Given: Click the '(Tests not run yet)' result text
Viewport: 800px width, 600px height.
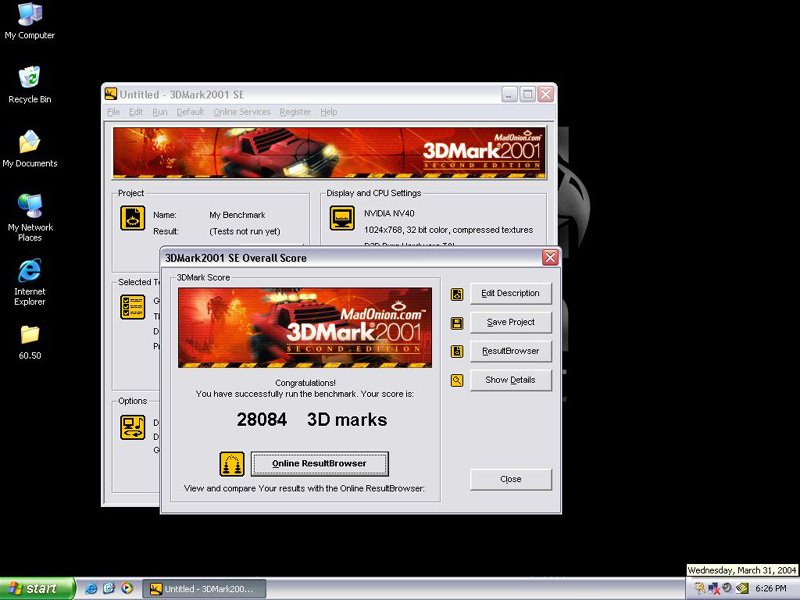Looking at the screenshot, I should pyautogui.click(x=245, y=231).
